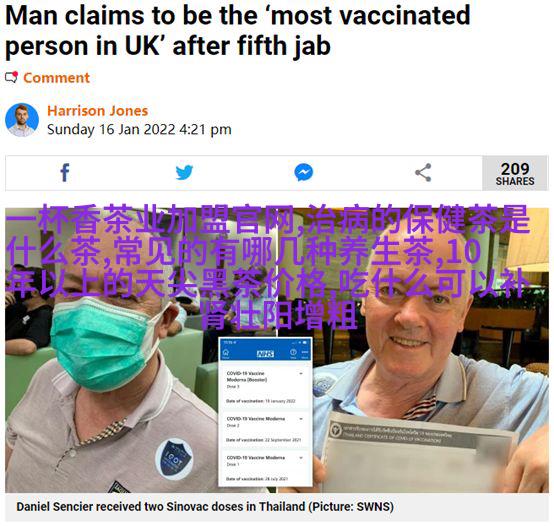Click the 'most vaccinated person' headline

(238, 31)
